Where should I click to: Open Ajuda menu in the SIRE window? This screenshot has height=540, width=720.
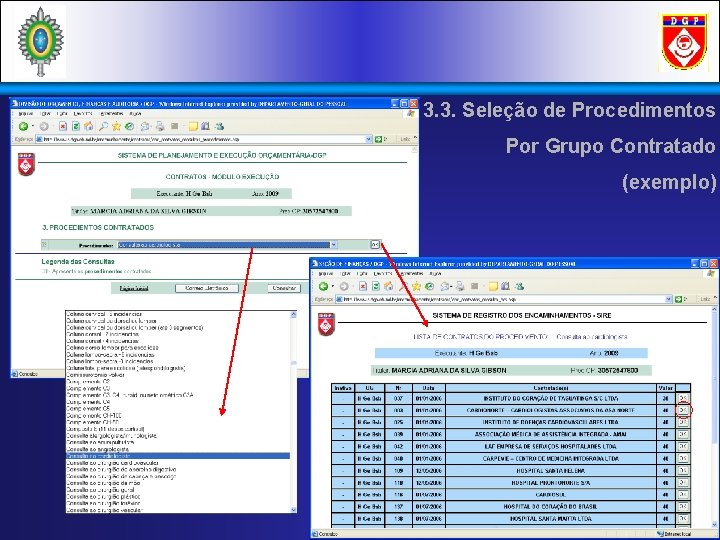(435, 274)
